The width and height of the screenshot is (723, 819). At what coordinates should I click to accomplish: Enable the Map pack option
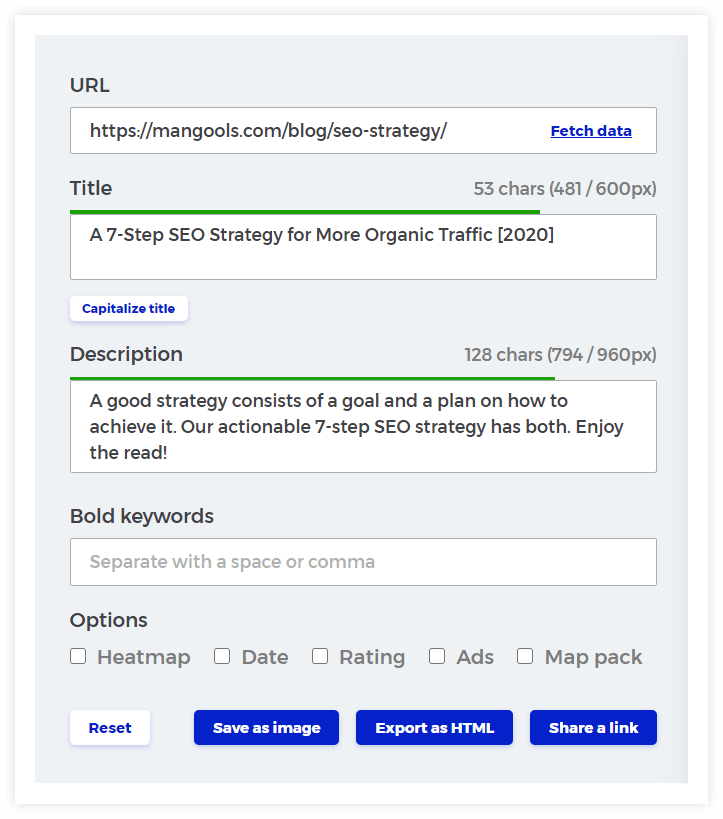[525, 656]
